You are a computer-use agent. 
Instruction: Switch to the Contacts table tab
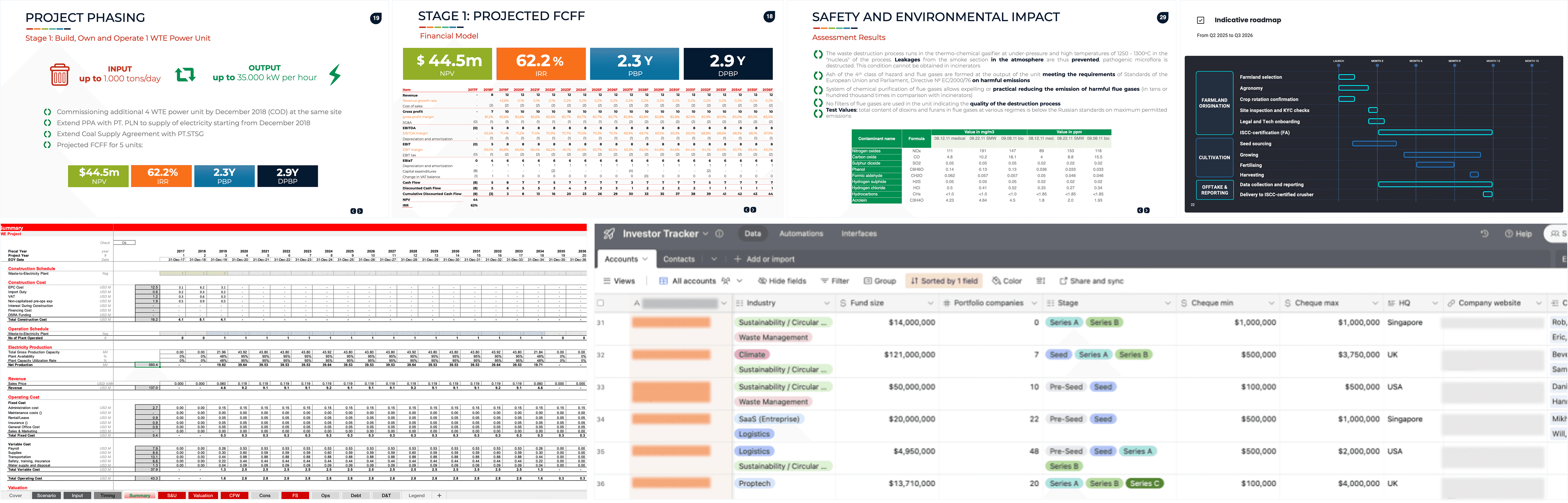(679, 259)
